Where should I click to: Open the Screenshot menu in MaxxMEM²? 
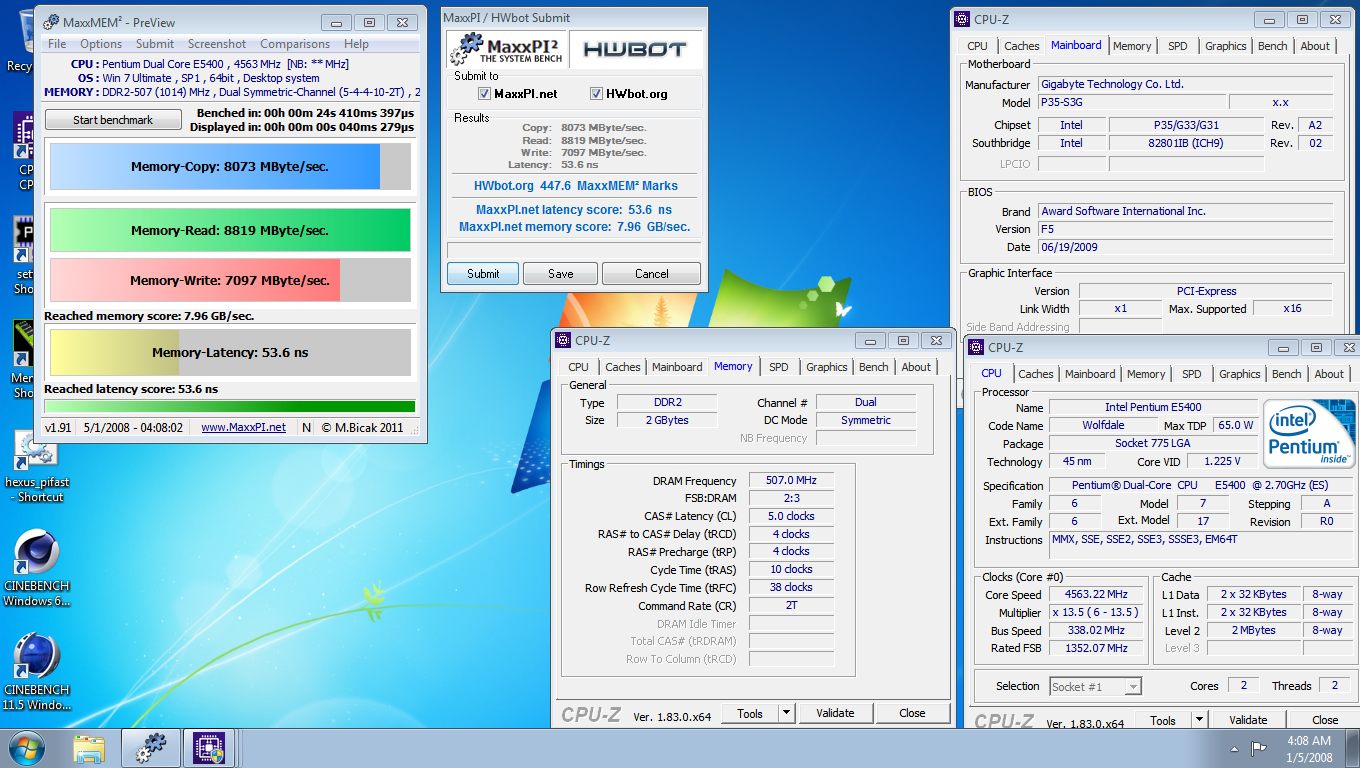[217, 44]
